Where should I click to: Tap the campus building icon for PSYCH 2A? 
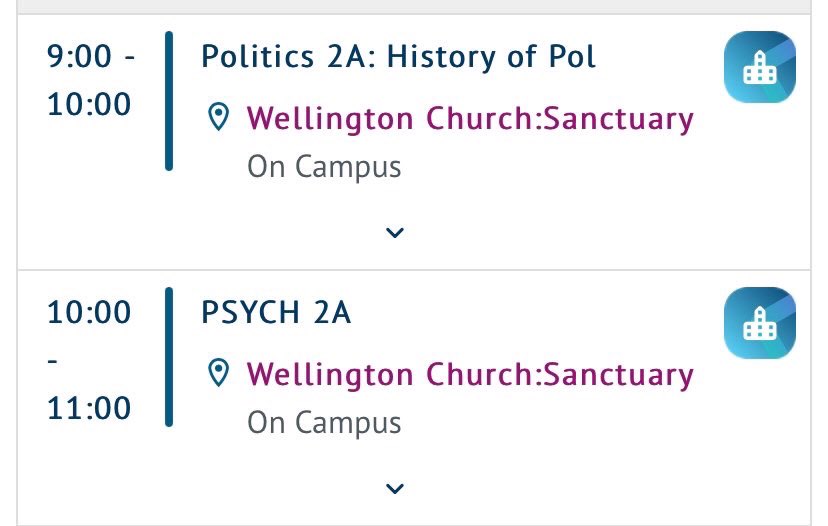(x=759, y=323)
